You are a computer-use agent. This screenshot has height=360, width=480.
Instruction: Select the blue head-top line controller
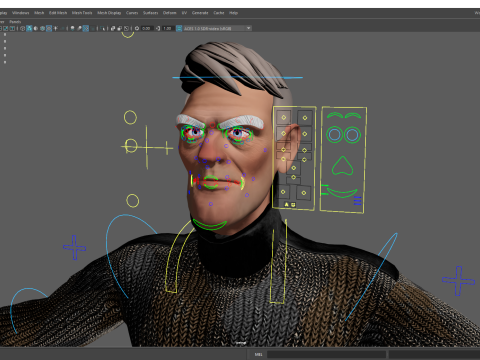237,78
